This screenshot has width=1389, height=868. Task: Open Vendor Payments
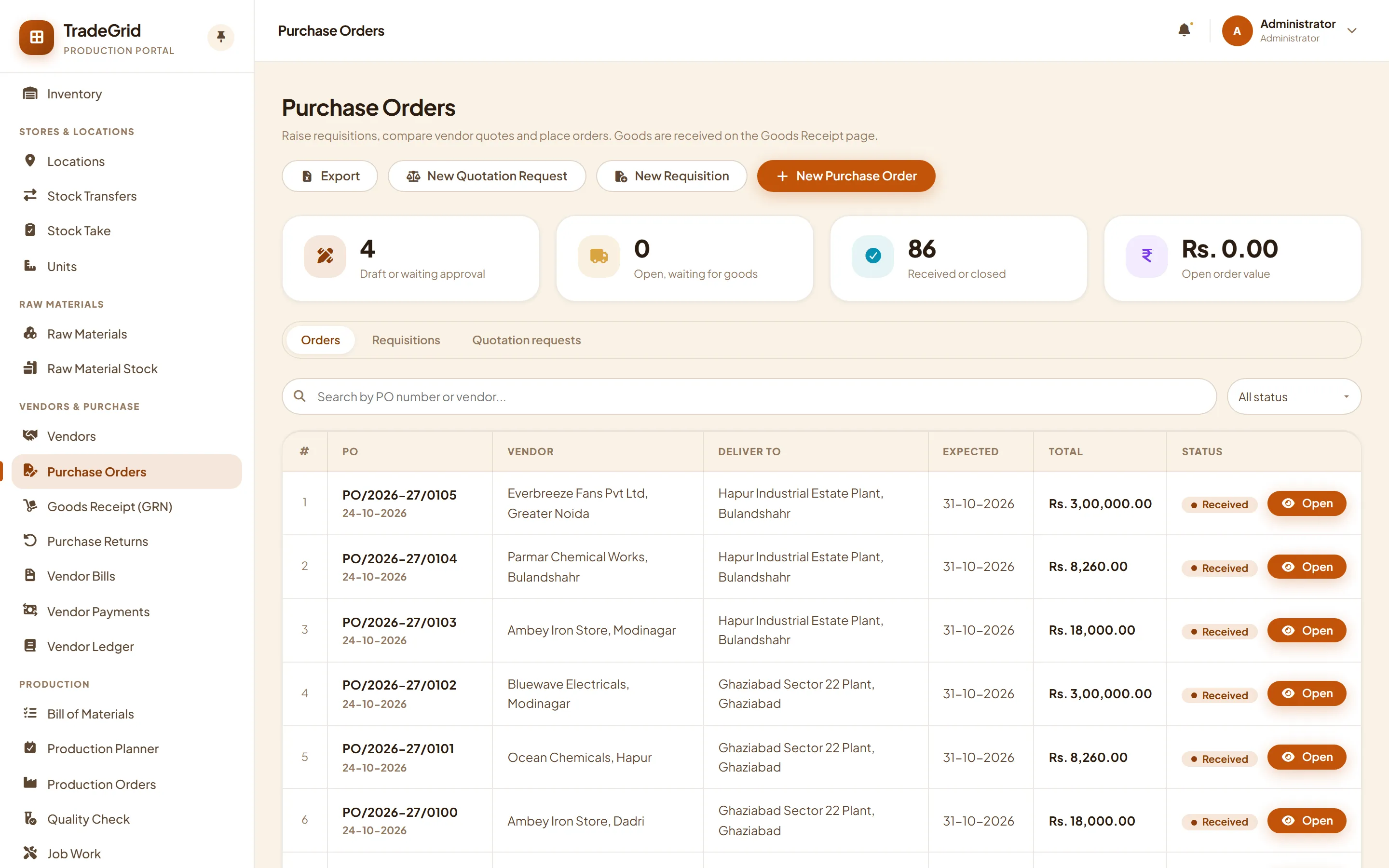[127, 611]
